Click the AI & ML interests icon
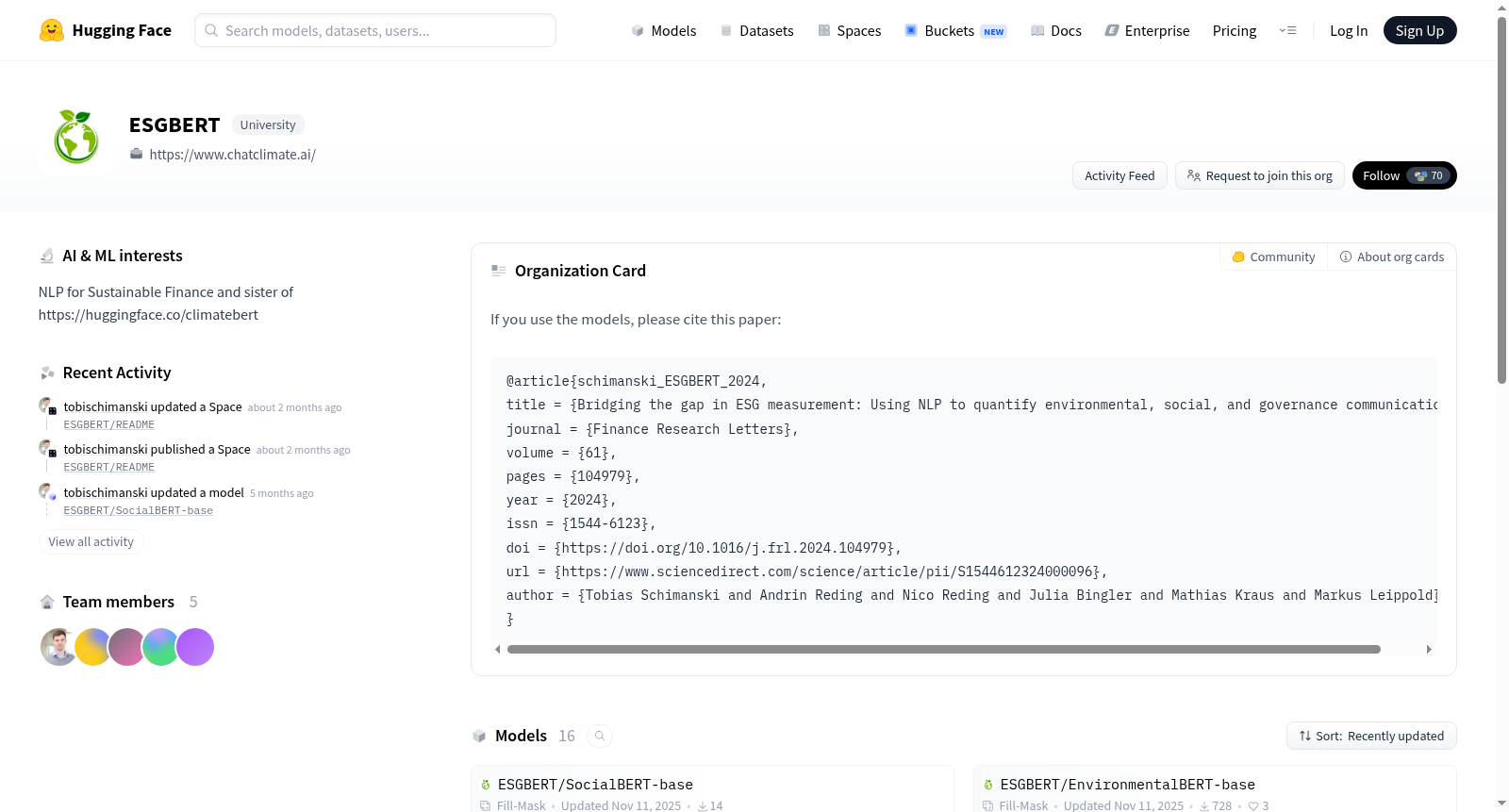 (47, 256)
